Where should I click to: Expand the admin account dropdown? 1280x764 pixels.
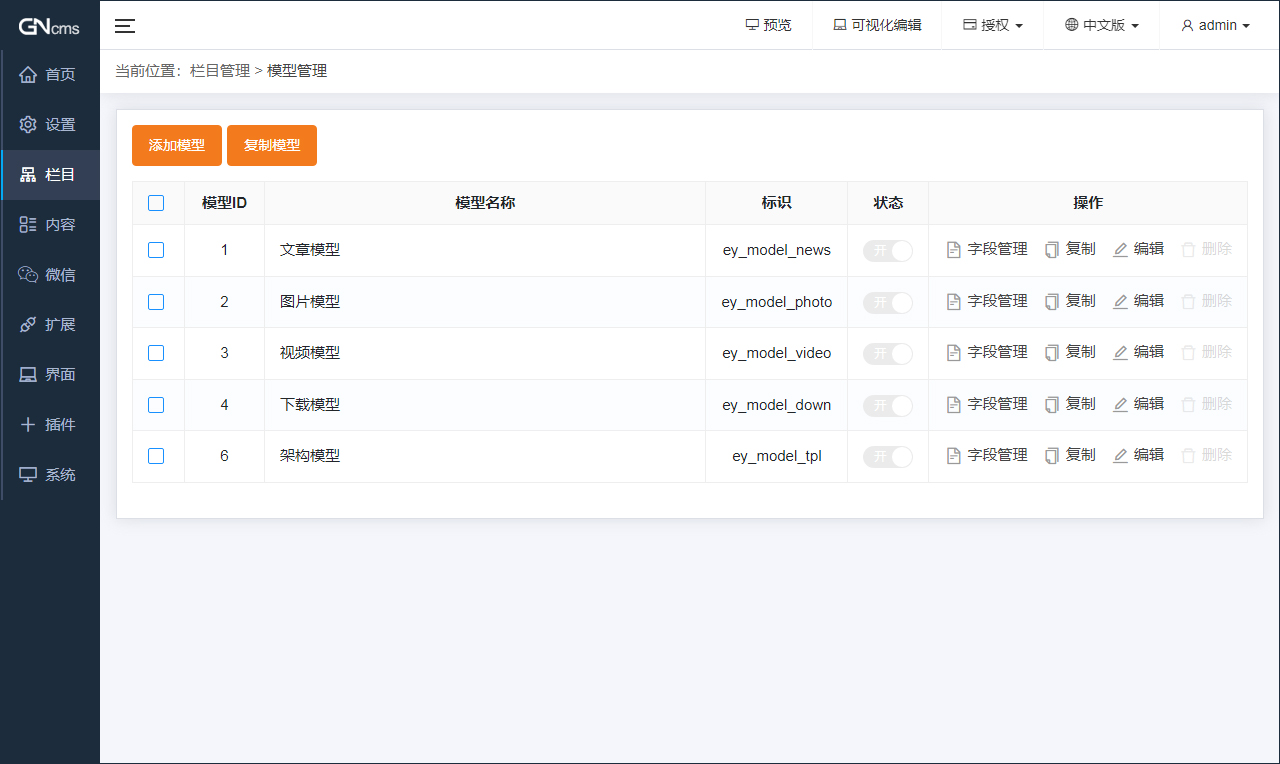click(x=1215, y=25)
